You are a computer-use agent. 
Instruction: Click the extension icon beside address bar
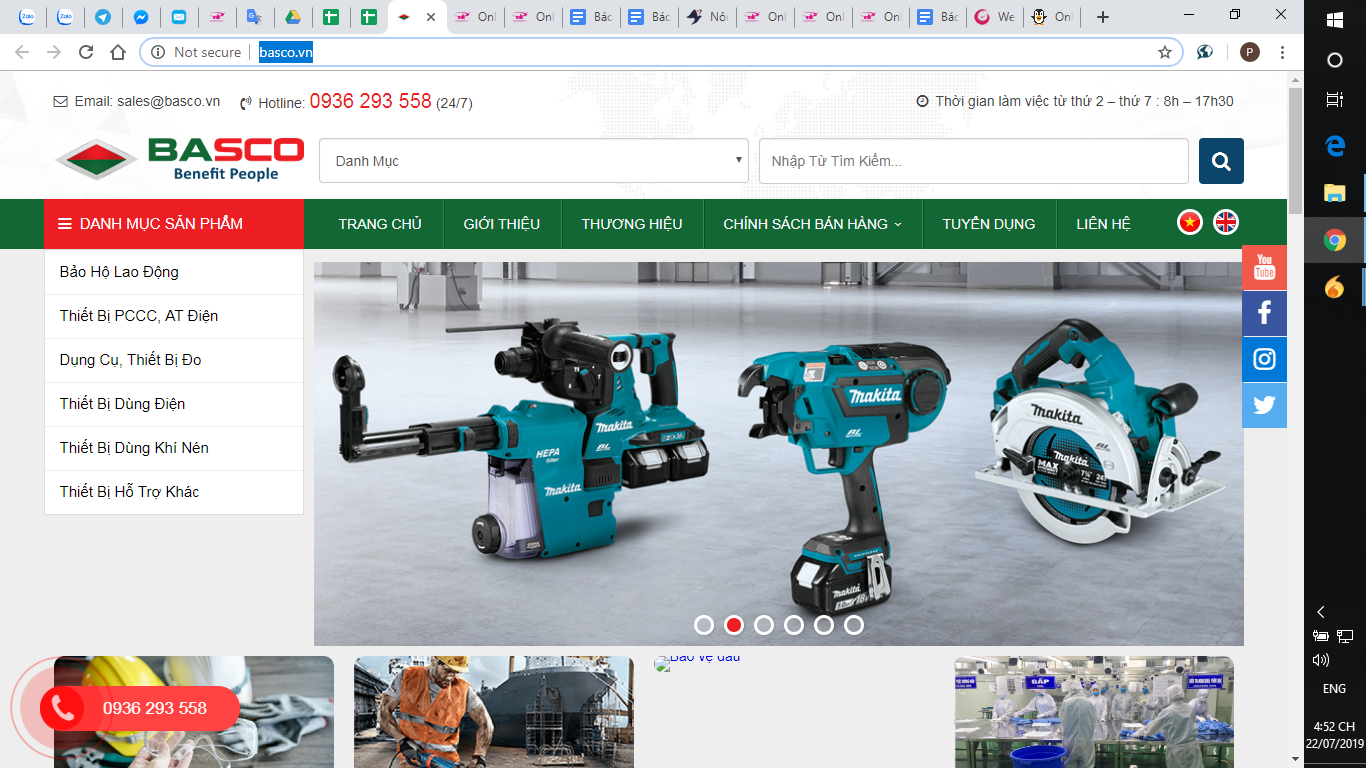(1205, 52)
